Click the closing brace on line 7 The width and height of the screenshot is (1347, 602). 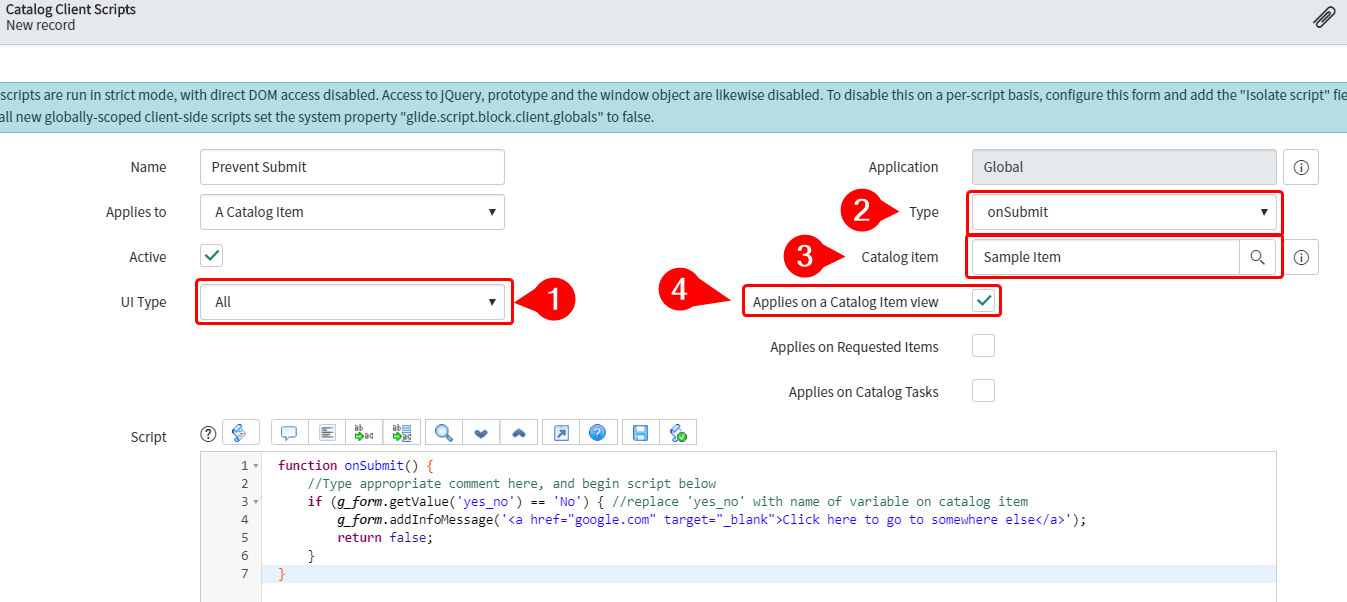pos(282,574)
